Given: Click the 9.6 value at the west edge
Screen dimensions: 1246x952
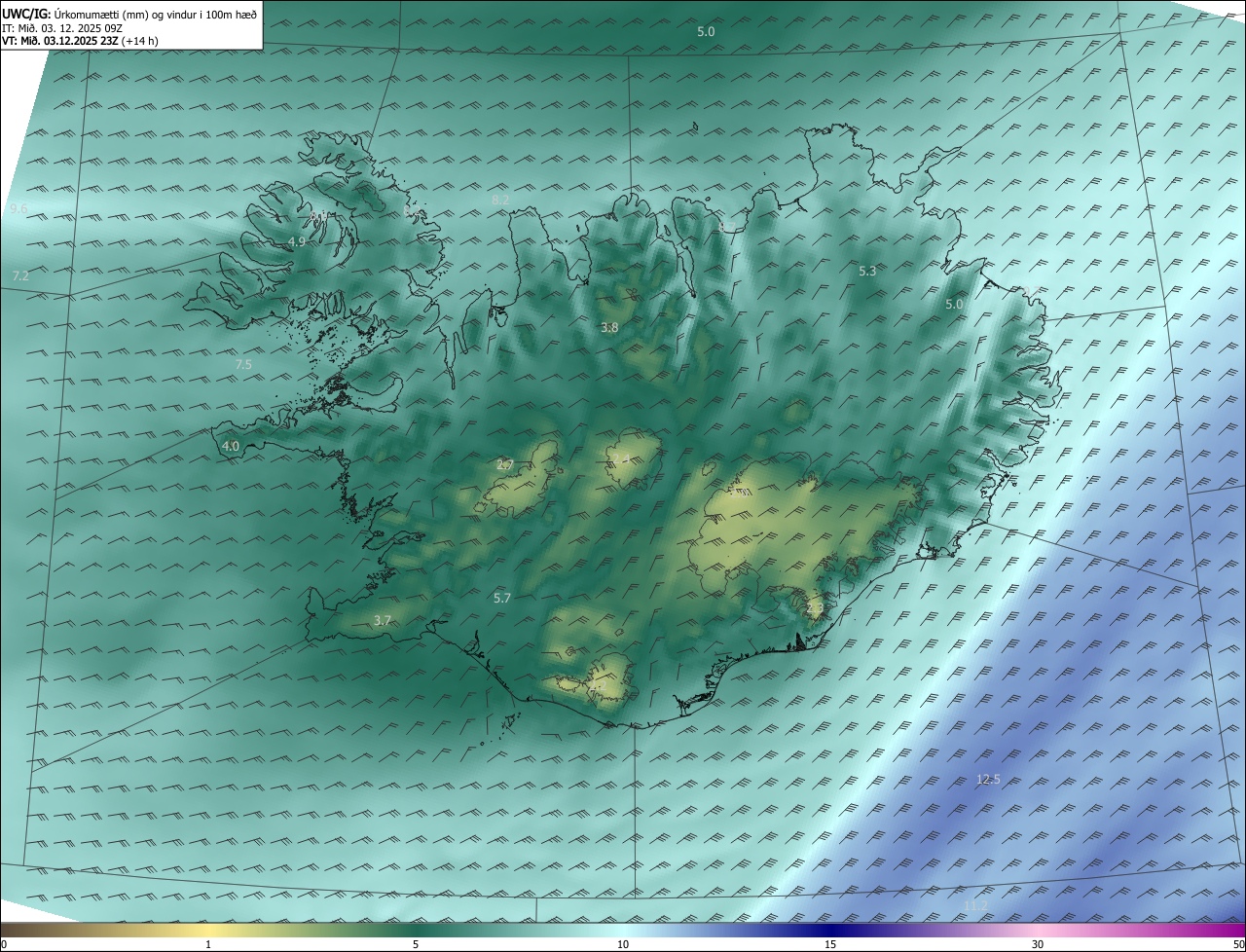Looking at the screenshot, I should [x=18, y=209].
